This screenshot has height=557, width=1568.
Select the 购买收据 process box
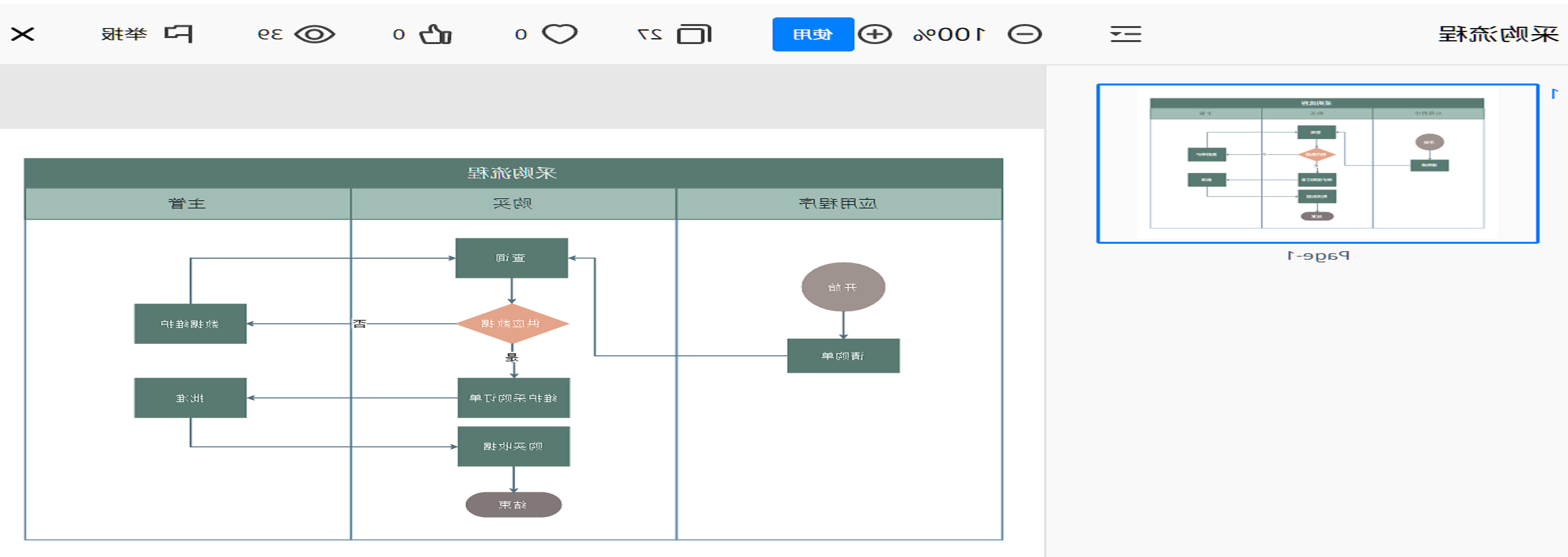click(x=513, y=446)
